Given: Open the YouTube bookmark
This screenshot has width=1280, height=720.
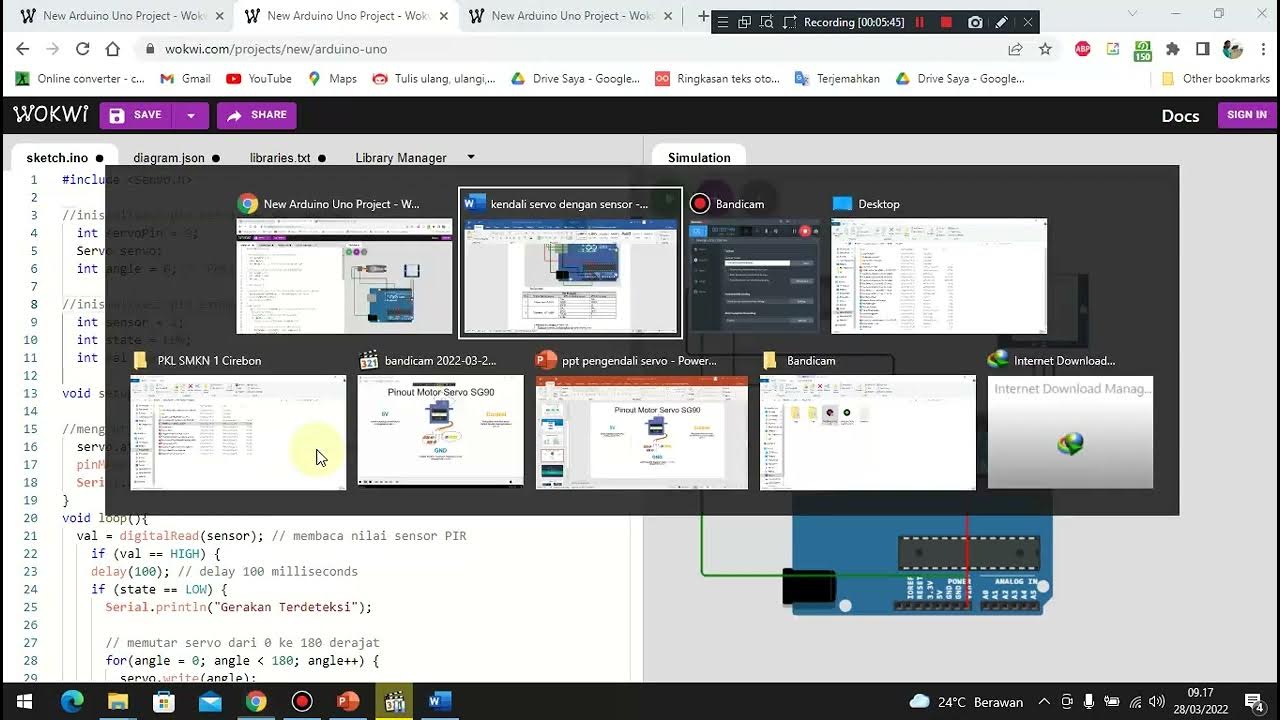Looking at the screenshot, I should (259, 79).
